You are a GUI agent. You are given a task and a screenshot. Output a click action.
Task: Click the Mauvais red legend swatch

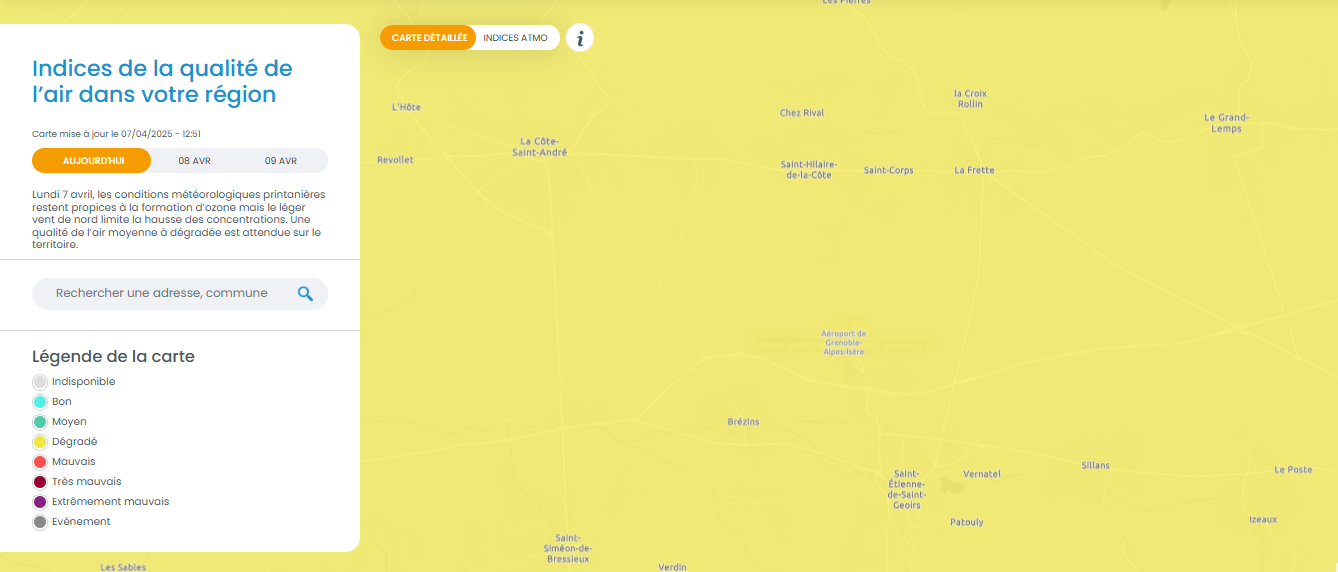40,462
